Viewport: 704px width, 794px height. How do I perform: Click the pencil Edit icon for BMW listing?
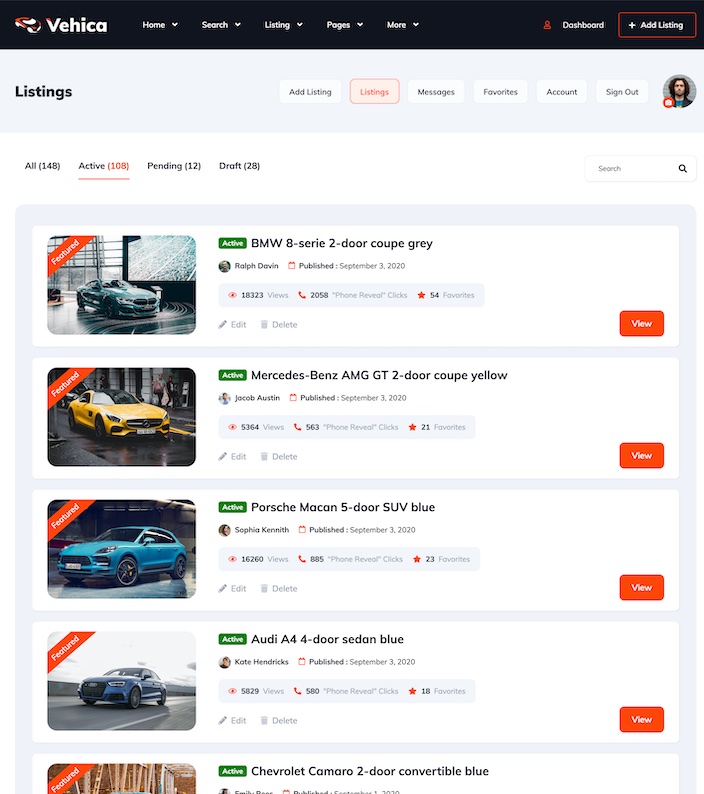pos(222,325)
